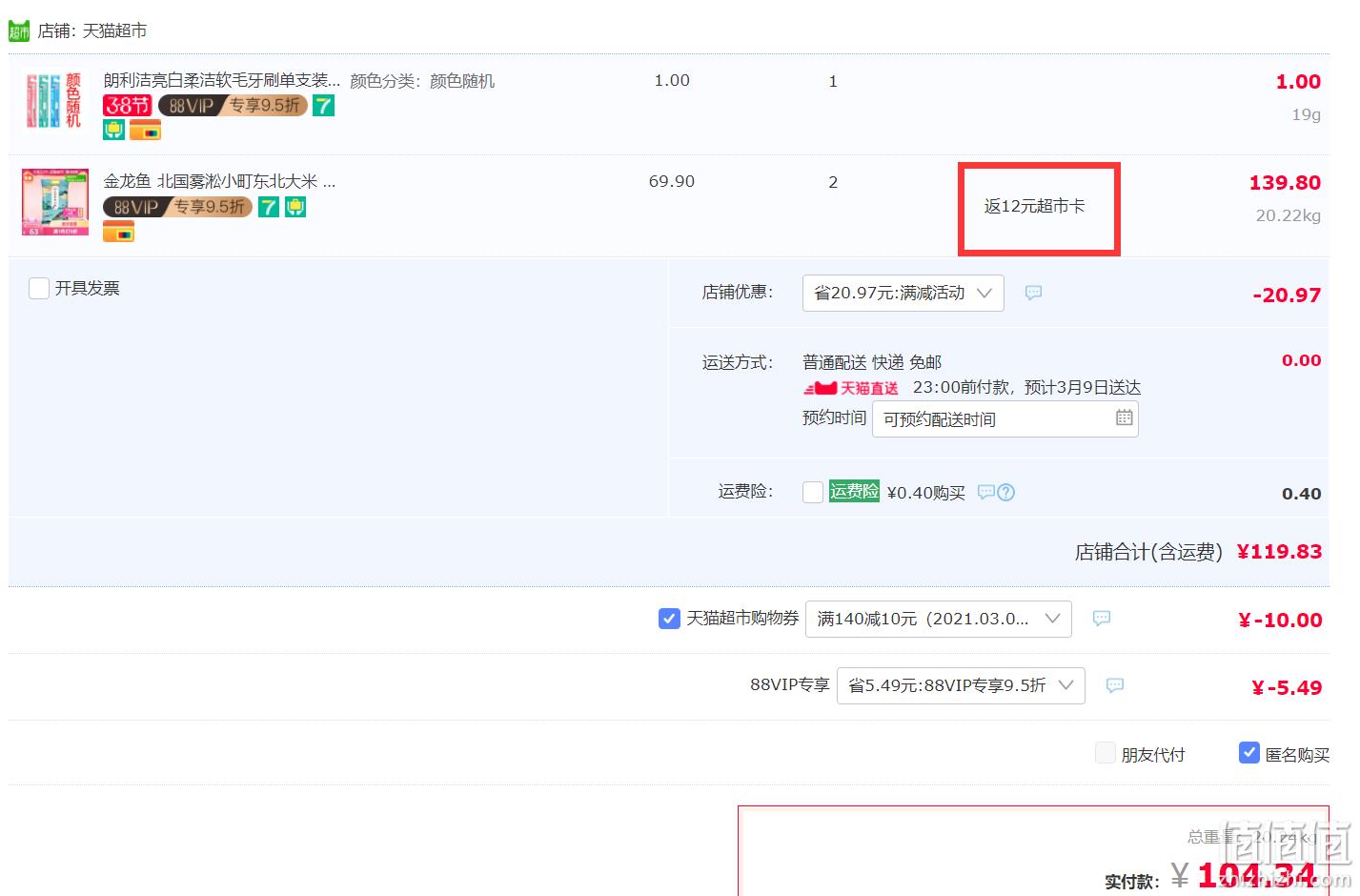This screenshot has width=1360, height=896.
Task: Open the 金龙鱼 北国雾淞小町东北大米 product link
Action: [219, 181]
